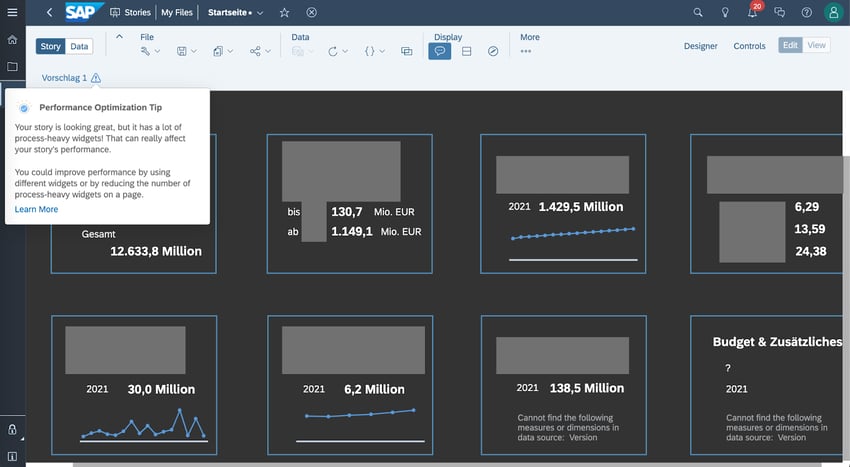Image resolution: width=850 pixels, height=467 pixels.
Task: Click the lock icon in sidebar
Action: 12,430
